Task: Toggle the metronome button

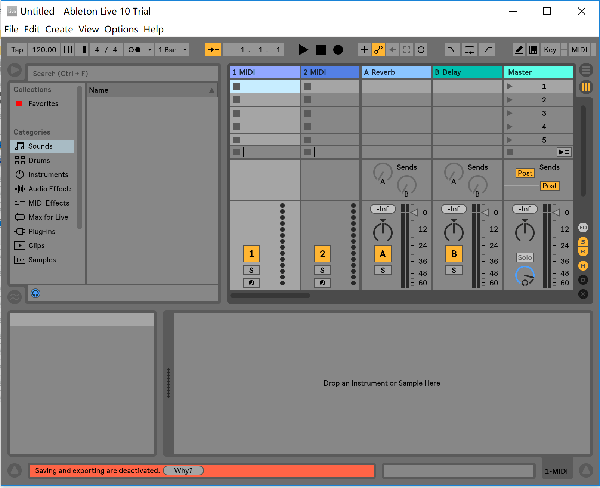Action: (x=136, y=49)
